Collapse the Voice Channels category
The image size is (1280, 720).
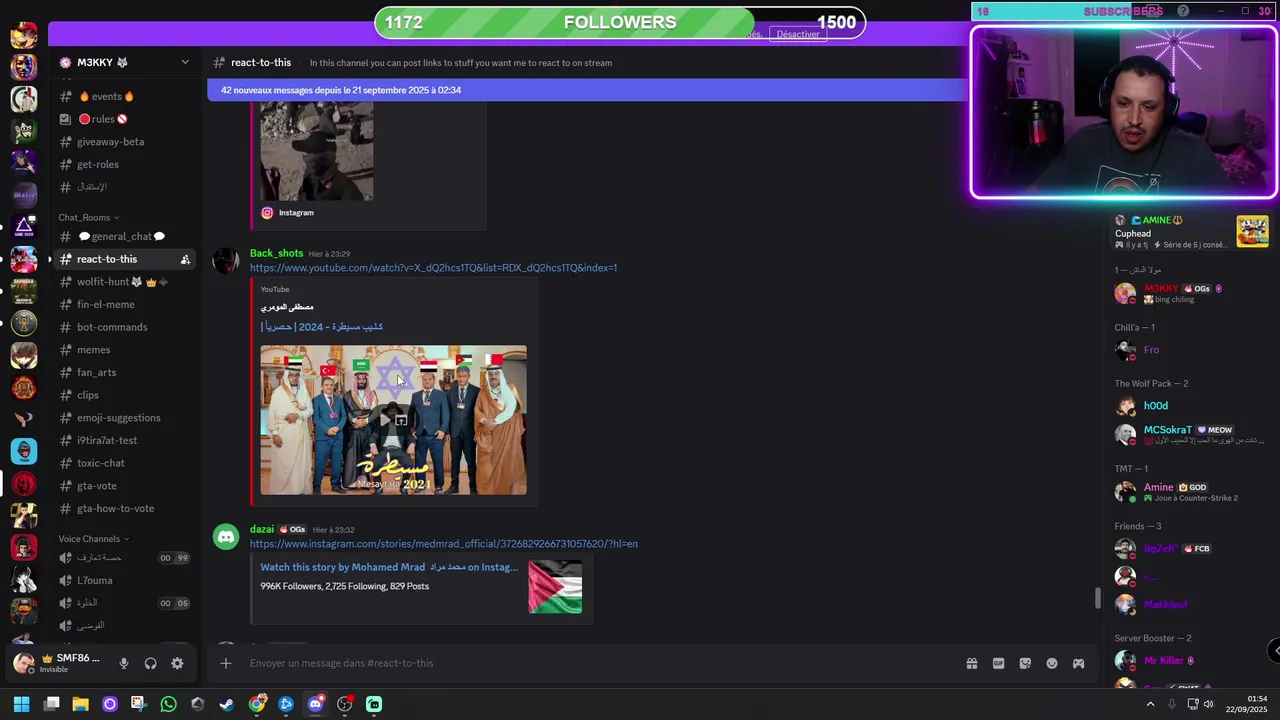click(x=93, y=539)
